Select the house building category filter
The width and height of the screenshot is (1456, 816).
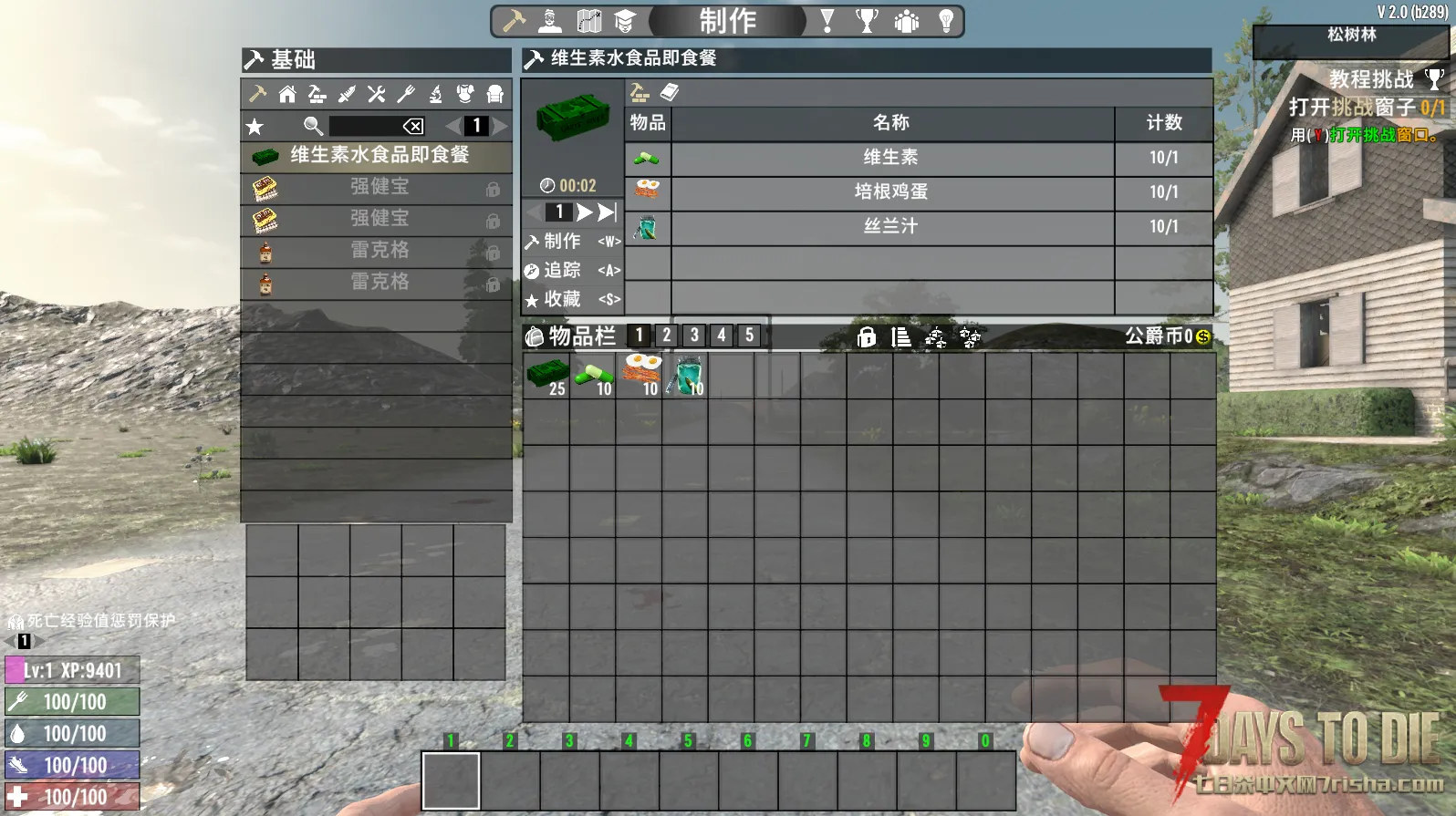click(287, 94)
